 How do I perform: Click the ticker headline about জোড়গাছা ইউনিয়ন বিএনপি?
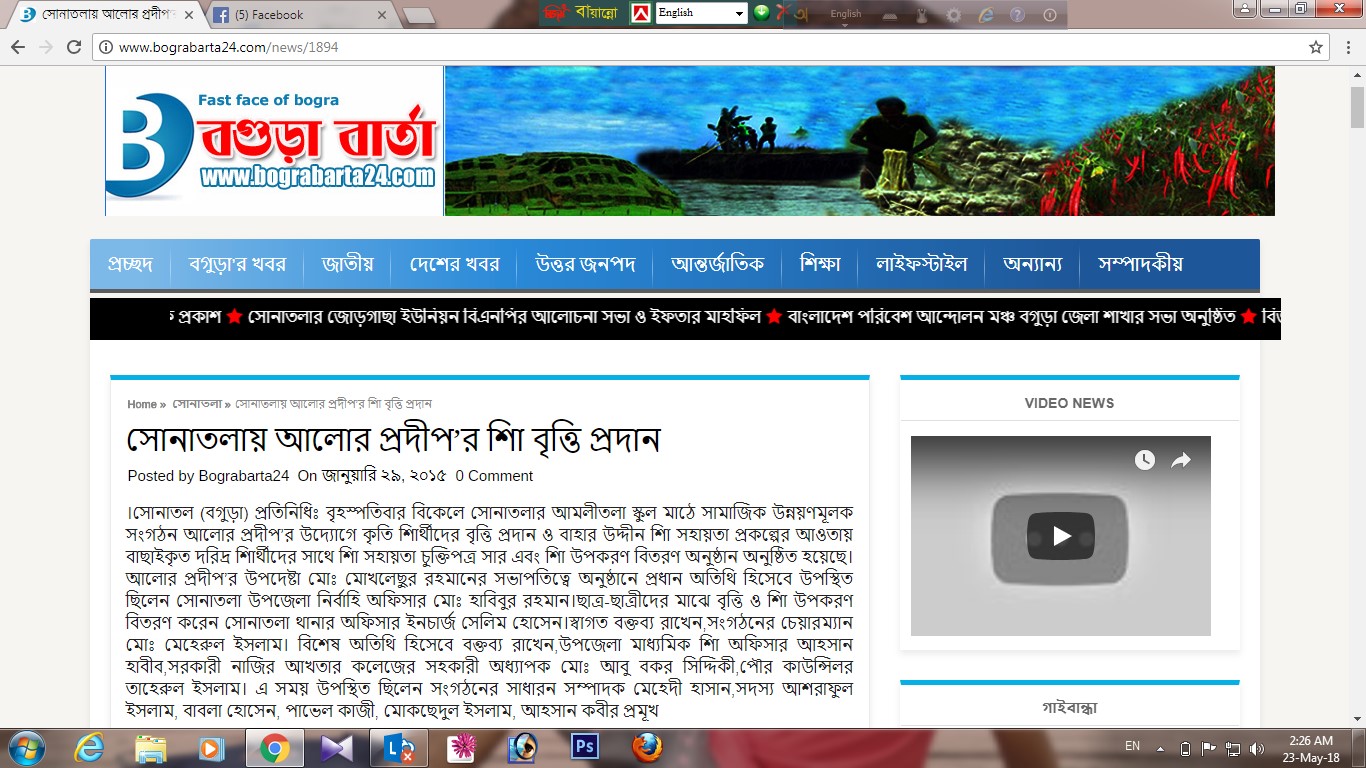[505, 317]
